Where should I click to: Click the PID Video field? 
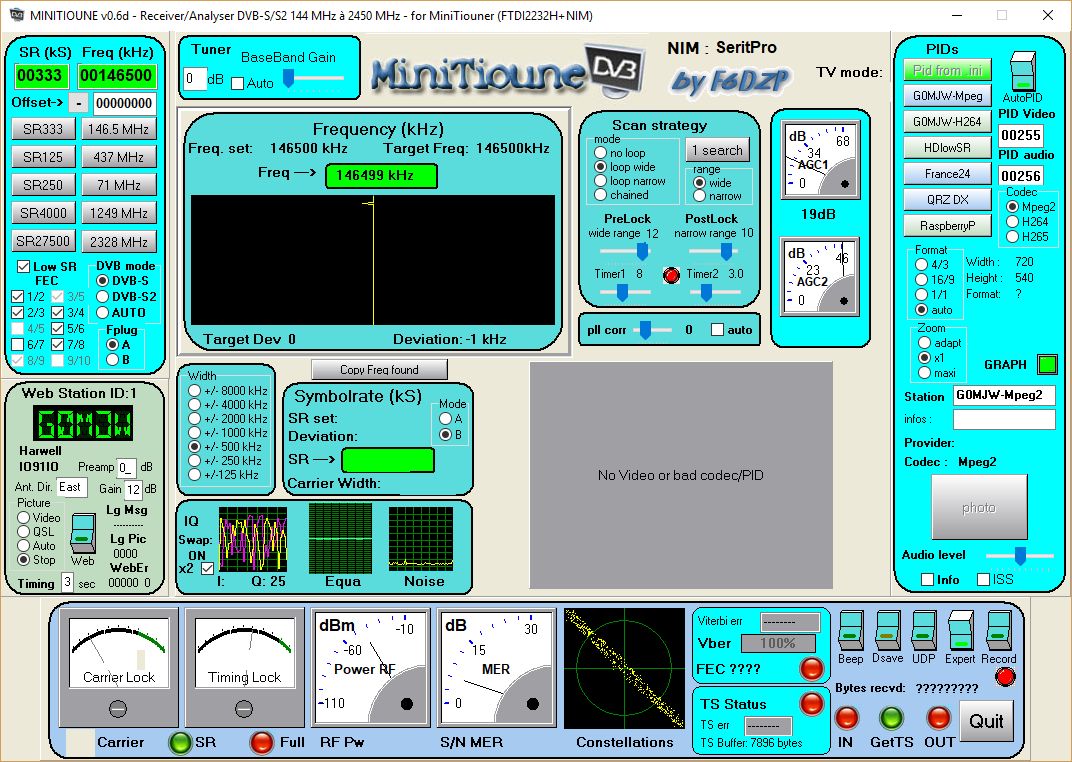click(1021, 135)
